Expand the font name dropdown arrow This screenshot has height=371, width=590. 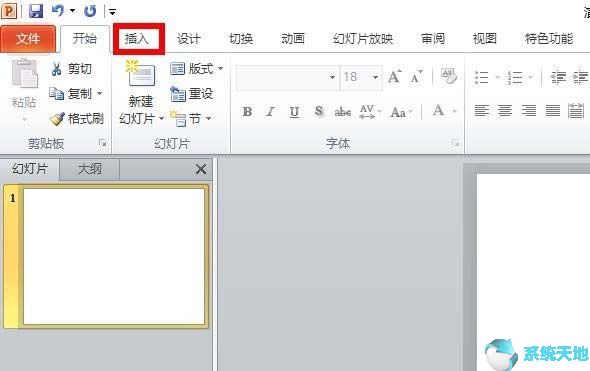332,78
